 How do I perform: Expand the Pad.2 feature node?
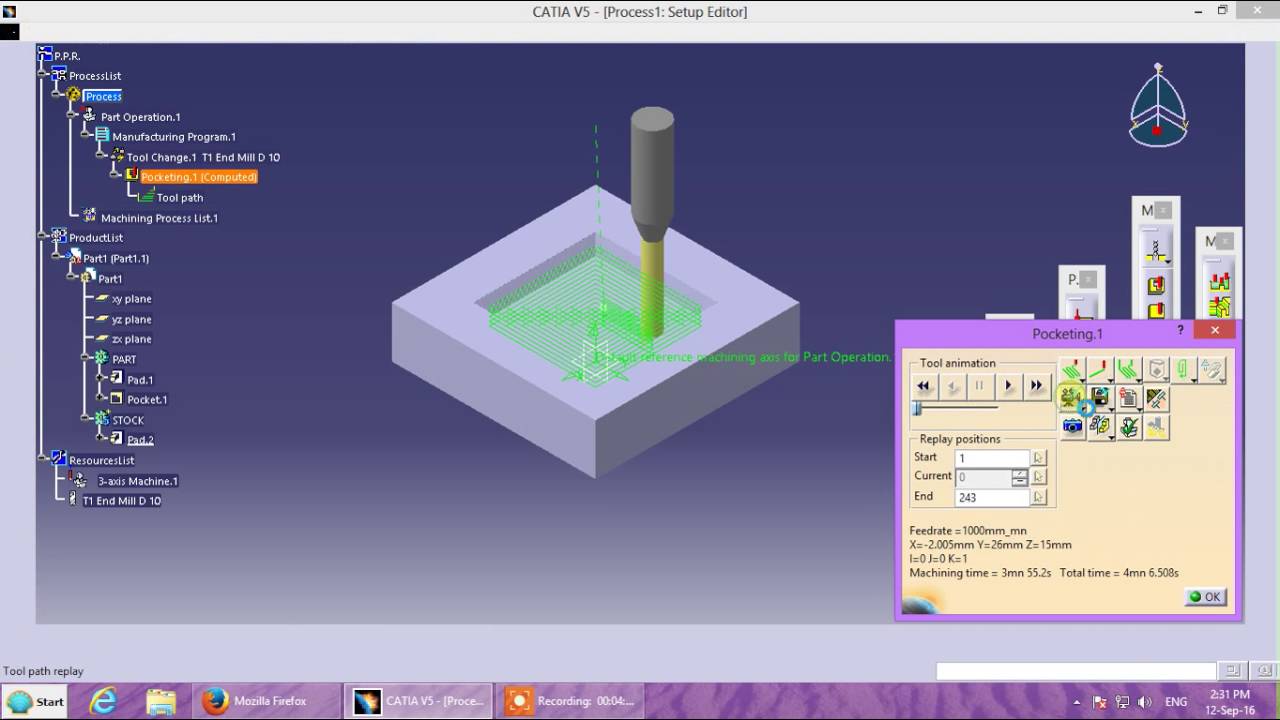tap(101, 439)
